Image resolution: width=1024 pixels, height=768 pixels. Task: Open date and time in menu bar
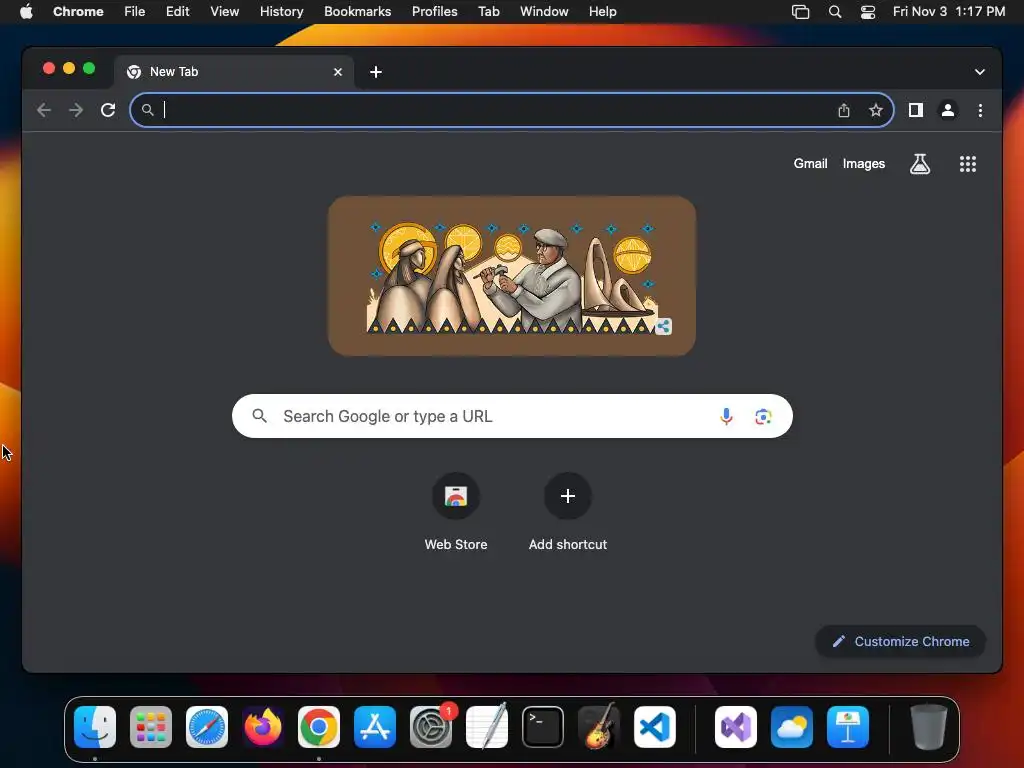pos(948,12)
